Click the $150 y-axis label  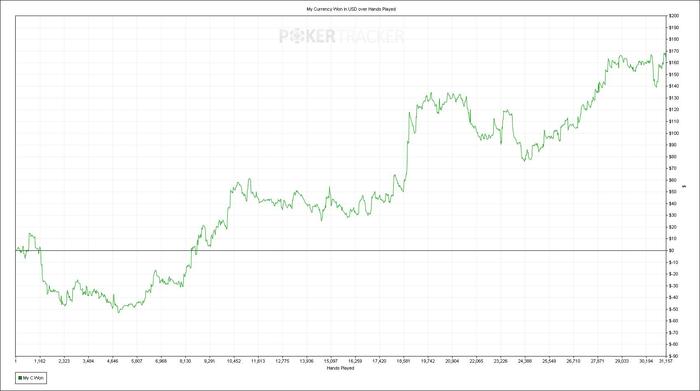point(674,75)
